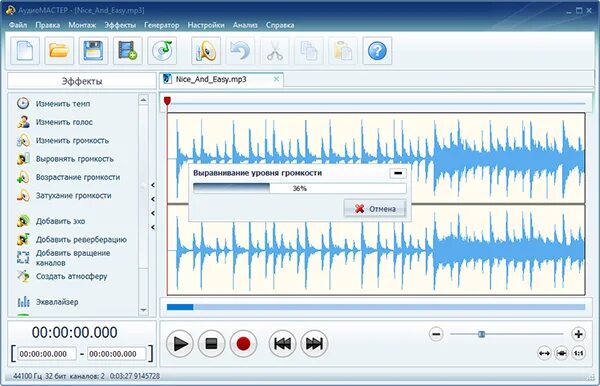Click selection end time field
Screen dimensions: 600x386
pyautogui.click(x=117, y=354)
